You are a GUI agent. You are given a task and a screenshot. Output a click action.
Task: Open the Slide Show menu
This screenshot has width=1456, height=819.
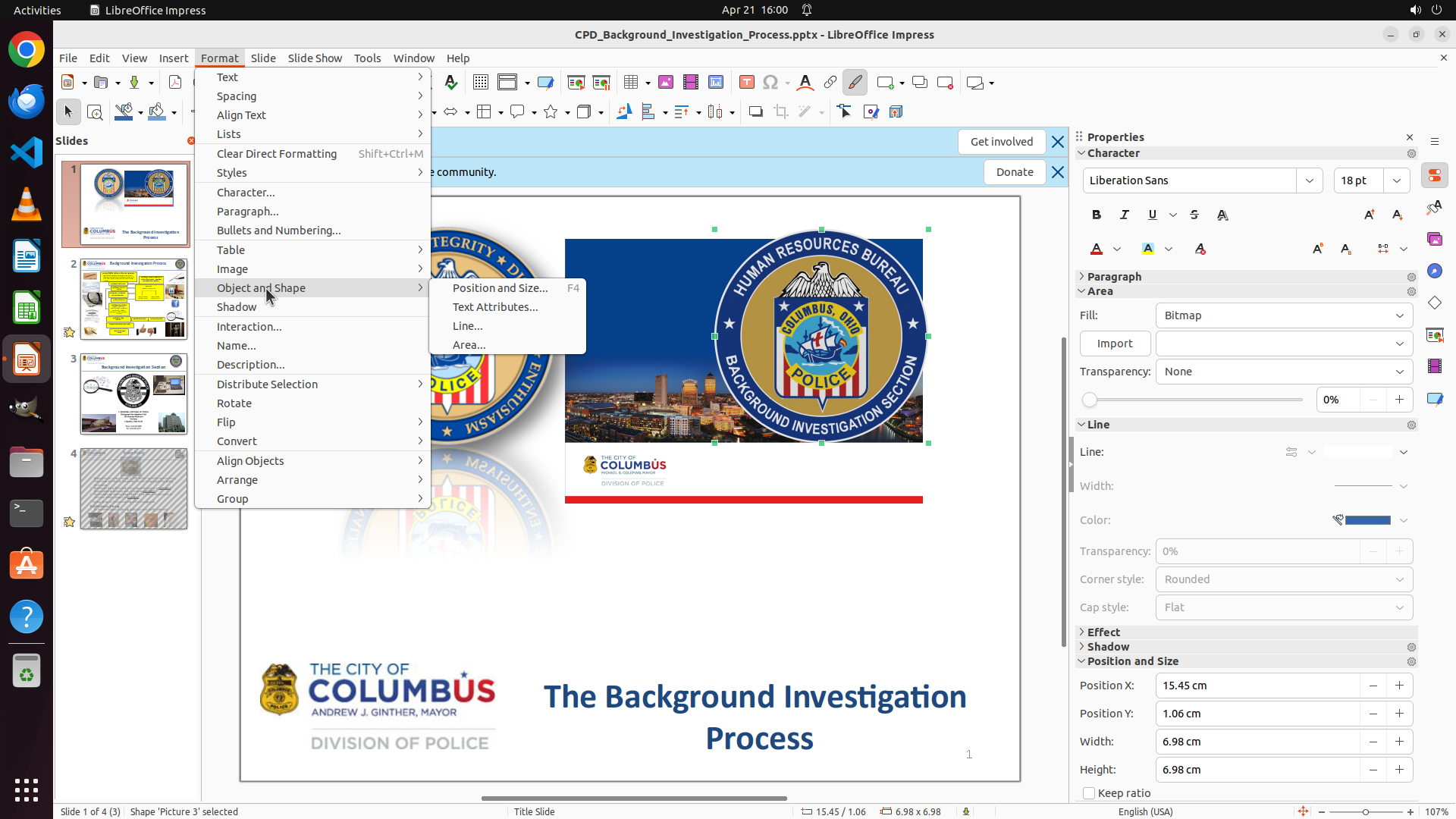(315, 58)
